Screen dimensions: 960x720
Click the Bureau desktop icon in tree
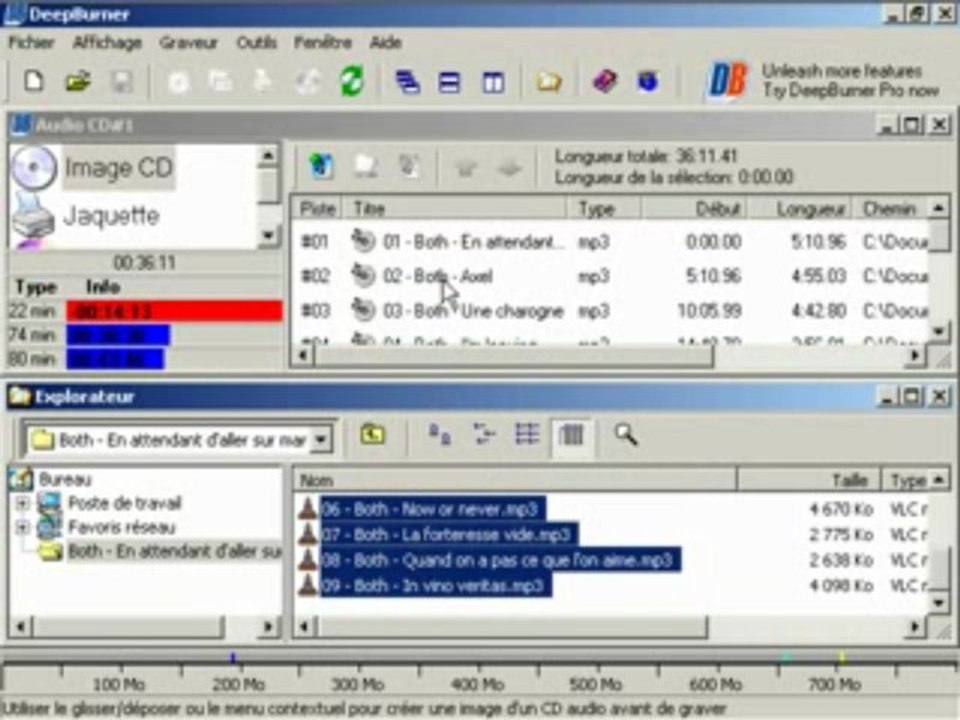tap(21, 479)
